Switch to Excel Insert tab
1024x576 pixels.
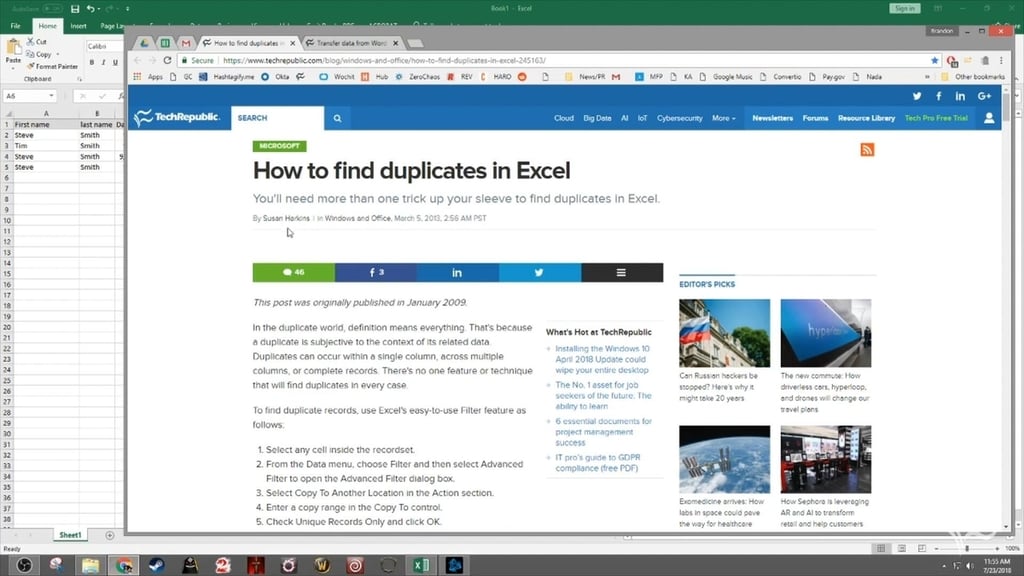click(78, 26)
